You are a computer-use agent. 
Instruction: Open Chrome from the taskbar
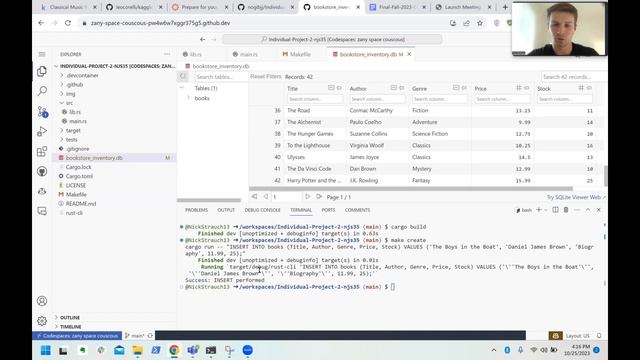[x=174, y=350]
